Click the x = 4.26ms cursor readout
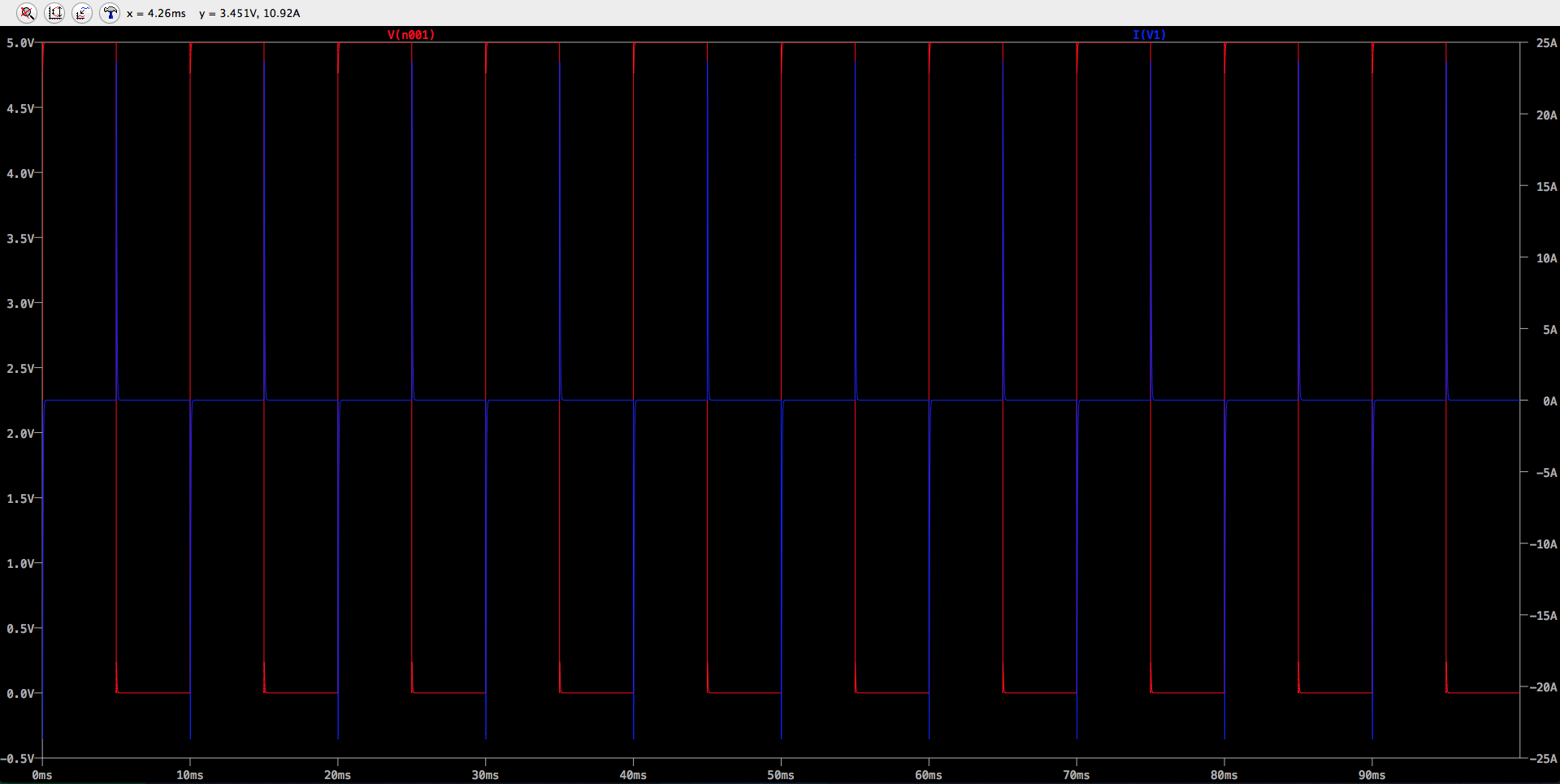 (156, 14)
